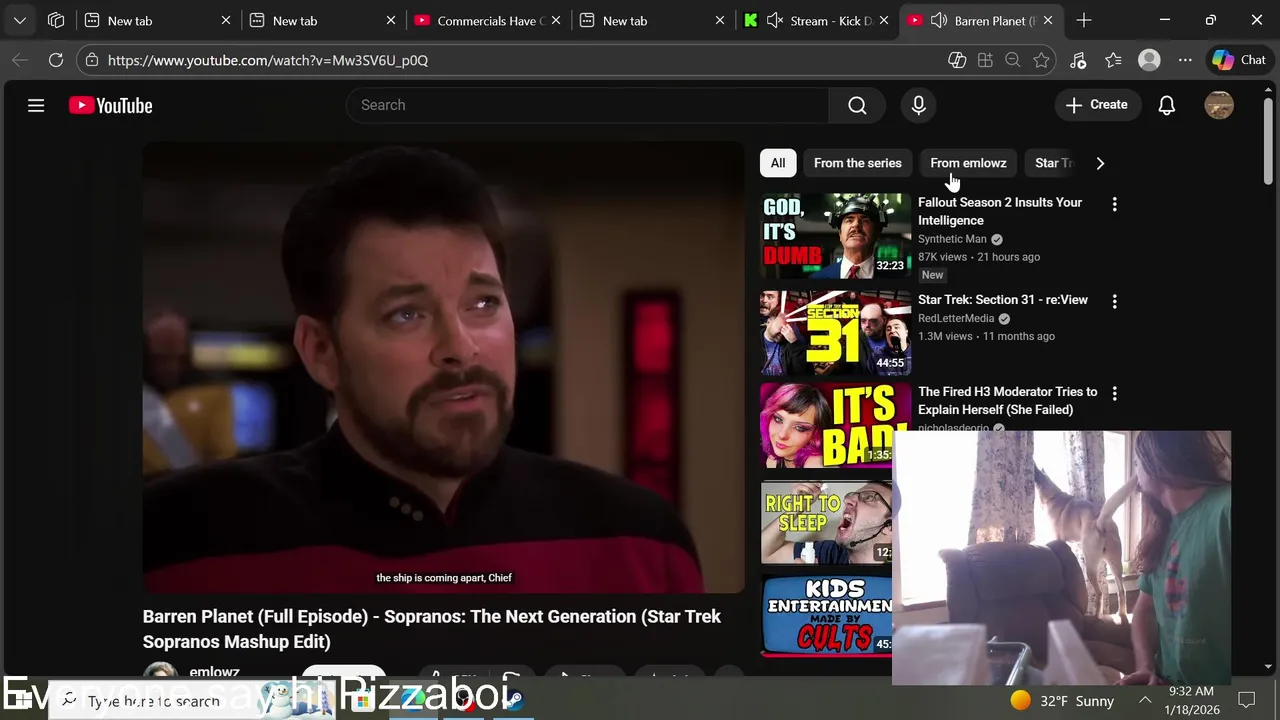Pause the Barren Planet video player
1280x720 pixels.
pos(443,367)
